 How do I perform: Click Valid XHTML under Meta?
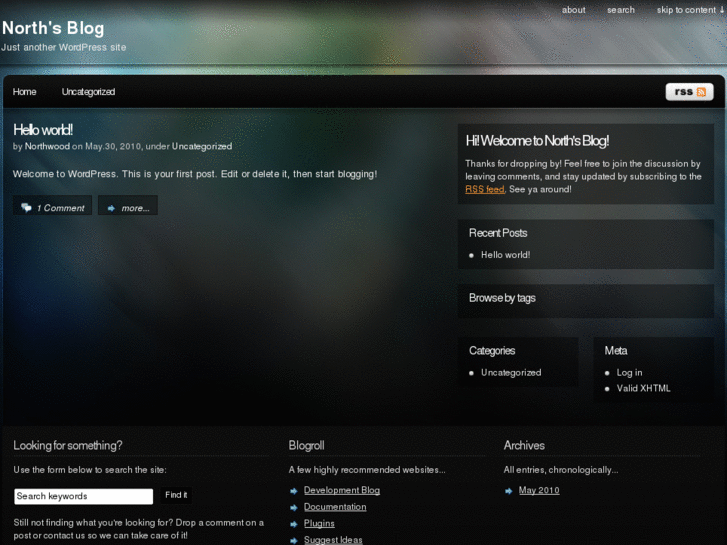pyautogui.click(x=644, y=389)
